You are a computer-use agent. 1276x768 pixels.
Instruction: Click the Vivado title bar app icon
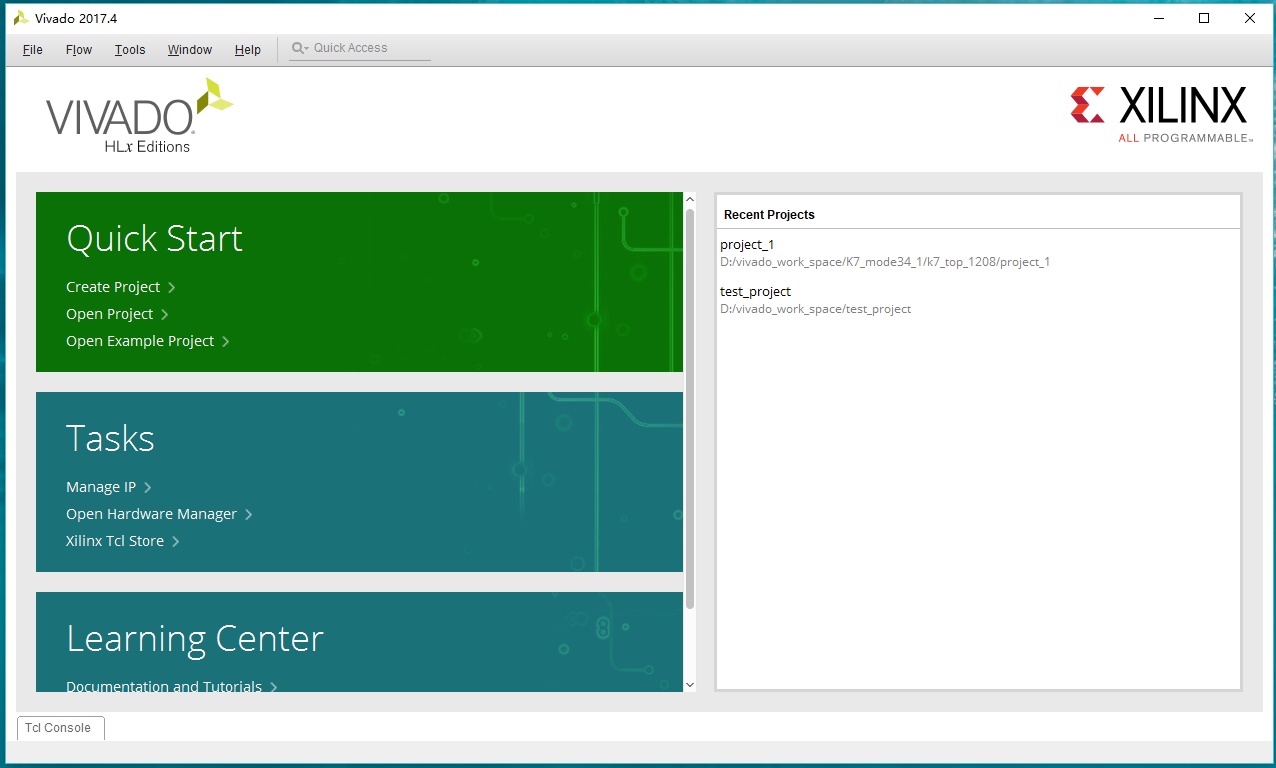(21, 18)
